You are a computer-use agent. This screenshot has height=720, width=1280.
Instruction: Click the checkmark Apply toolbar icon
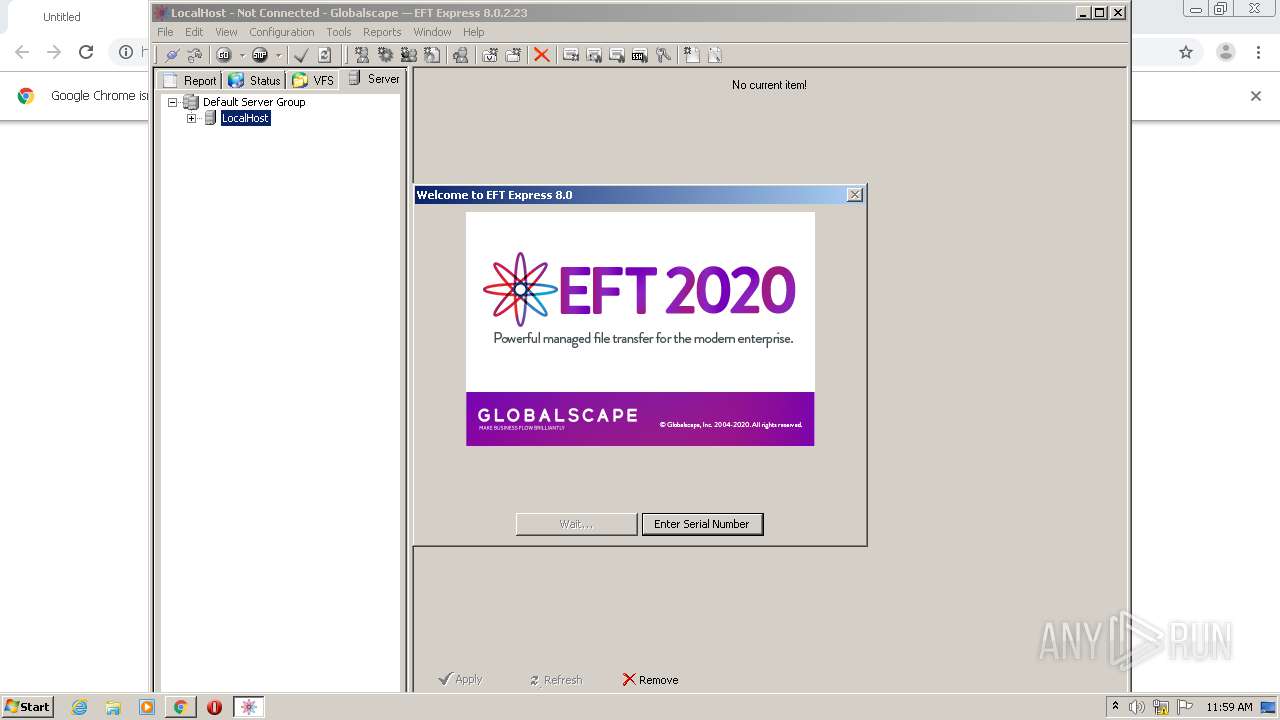coord(300,55)
